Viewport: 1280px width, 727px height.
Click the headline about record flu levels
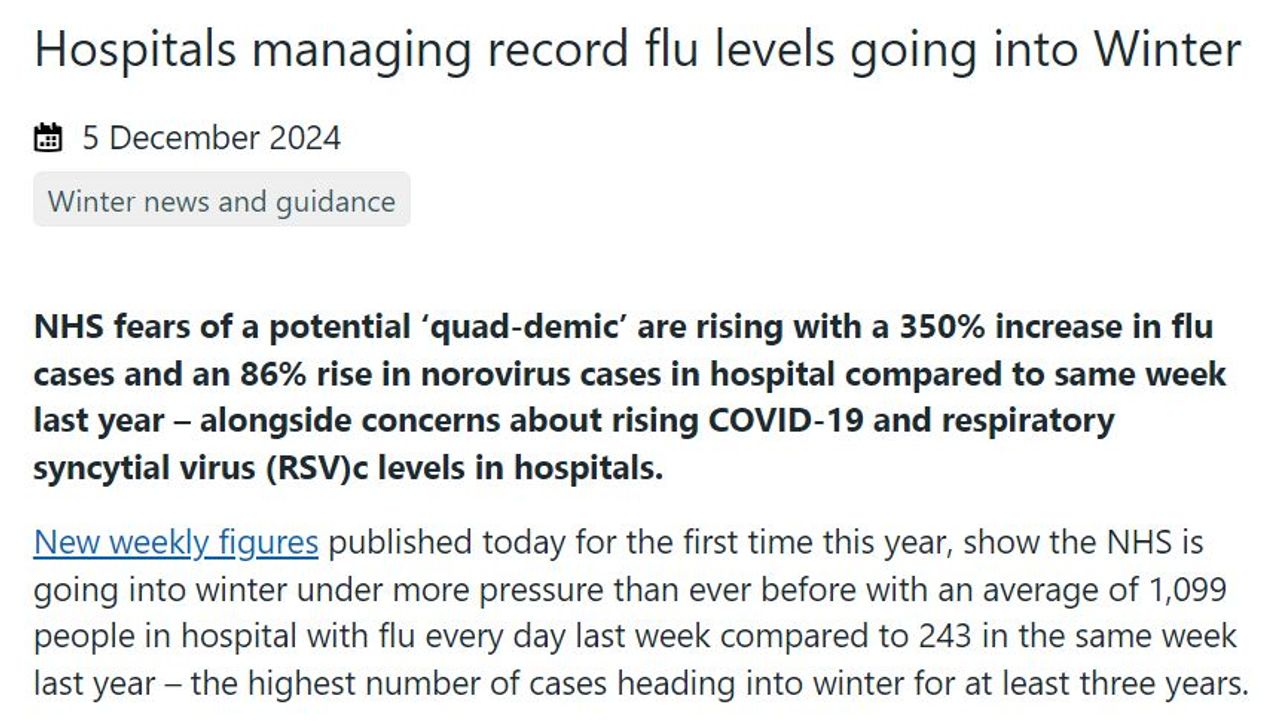(x=638, y=49)
